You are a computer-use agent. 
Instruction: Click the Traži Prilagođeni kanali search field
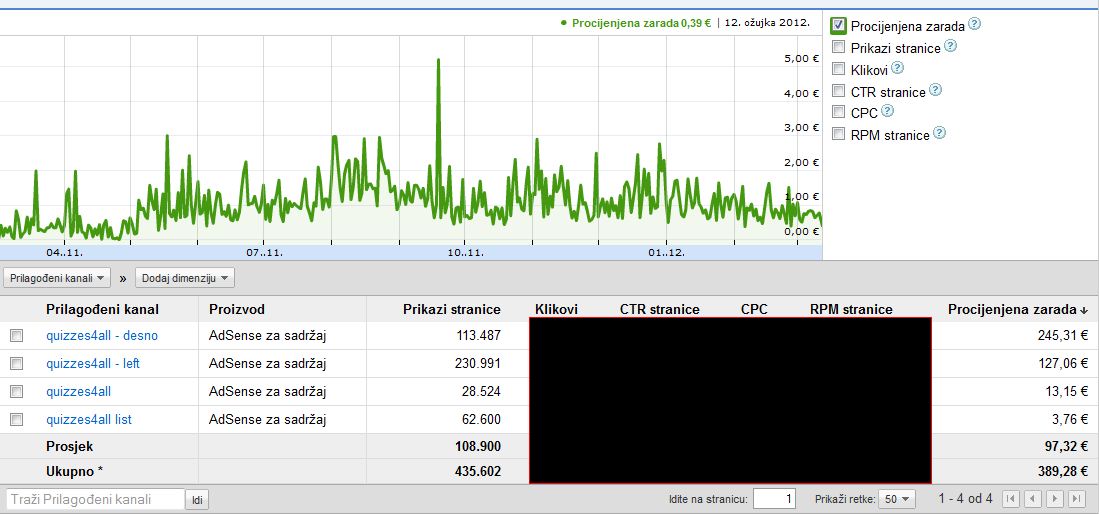tap(95, 500)
